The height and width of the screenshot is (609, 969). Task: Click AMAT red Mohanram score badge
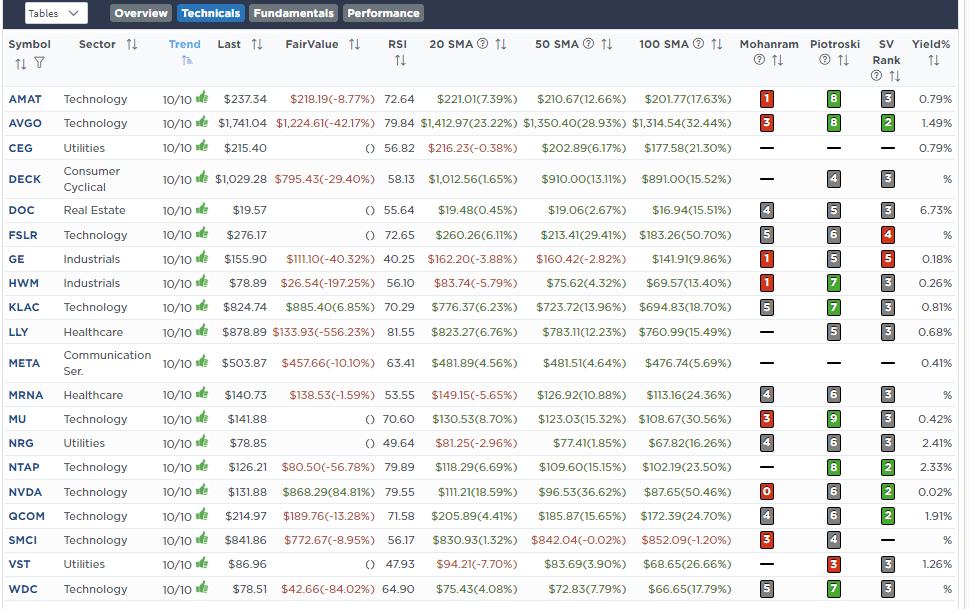pos(766,99)
